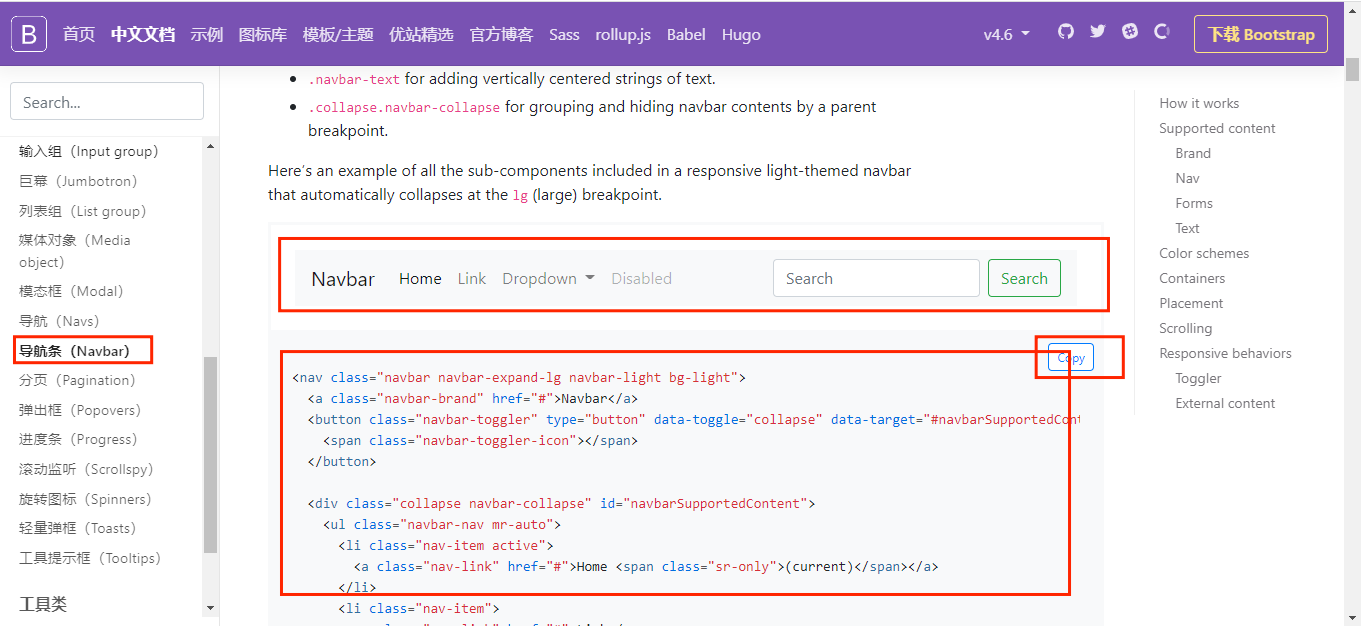This screenshot has width=1361, height=626.
Task: Open 示例 in the top navigation
Action: 207,34
